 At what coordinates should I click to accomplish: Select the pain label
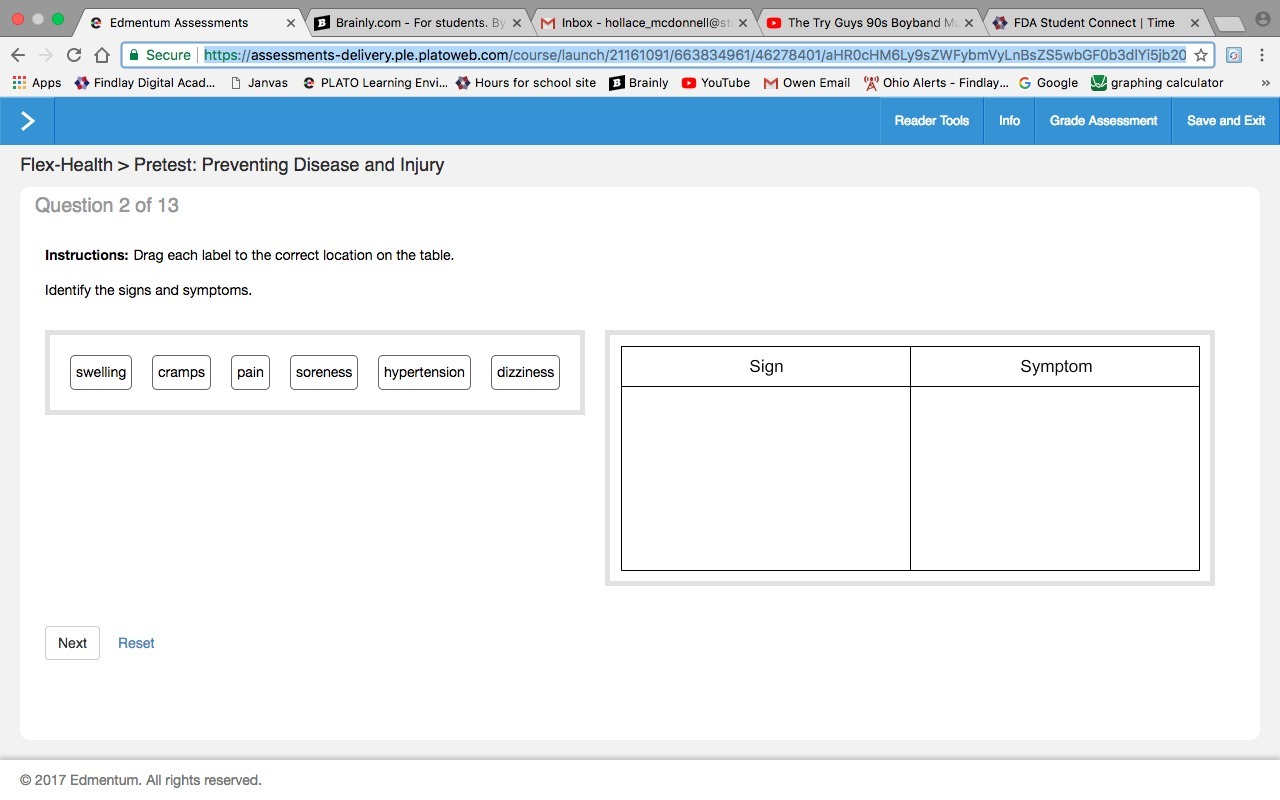250,372
